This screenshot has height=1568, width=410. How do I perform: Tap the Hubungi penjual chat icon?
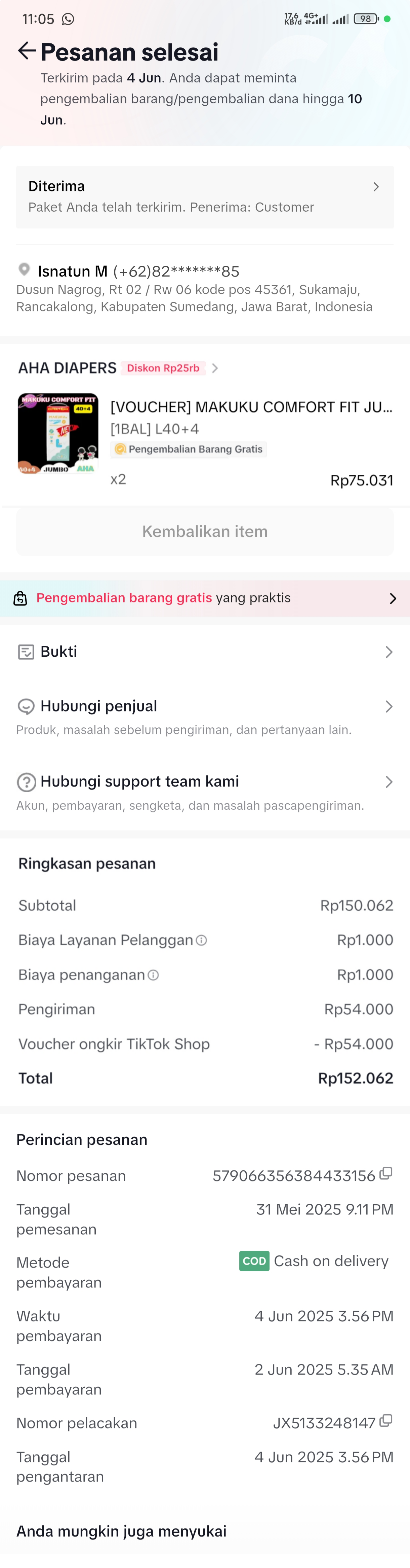pos(26,707)
